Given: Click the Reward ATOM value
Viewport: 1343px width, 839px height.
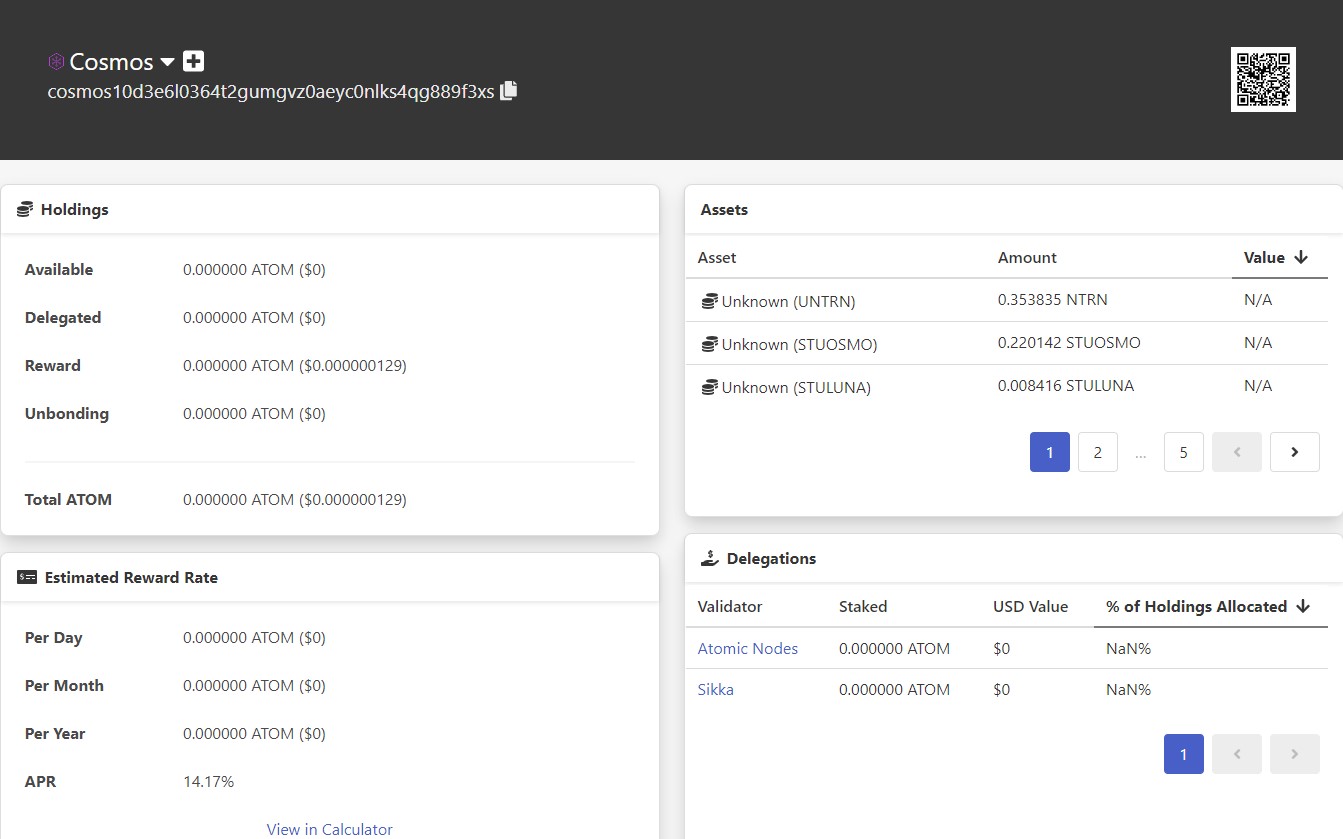Looking at the screenshot, I should click(295, 366).
